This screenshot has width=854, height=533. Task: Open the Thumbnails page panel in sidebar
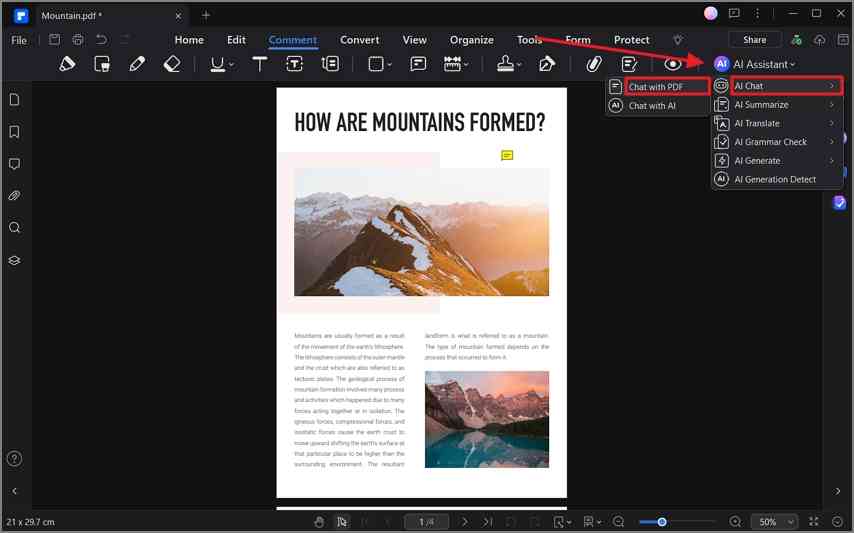pyautogui.click(x=15, y=100)
